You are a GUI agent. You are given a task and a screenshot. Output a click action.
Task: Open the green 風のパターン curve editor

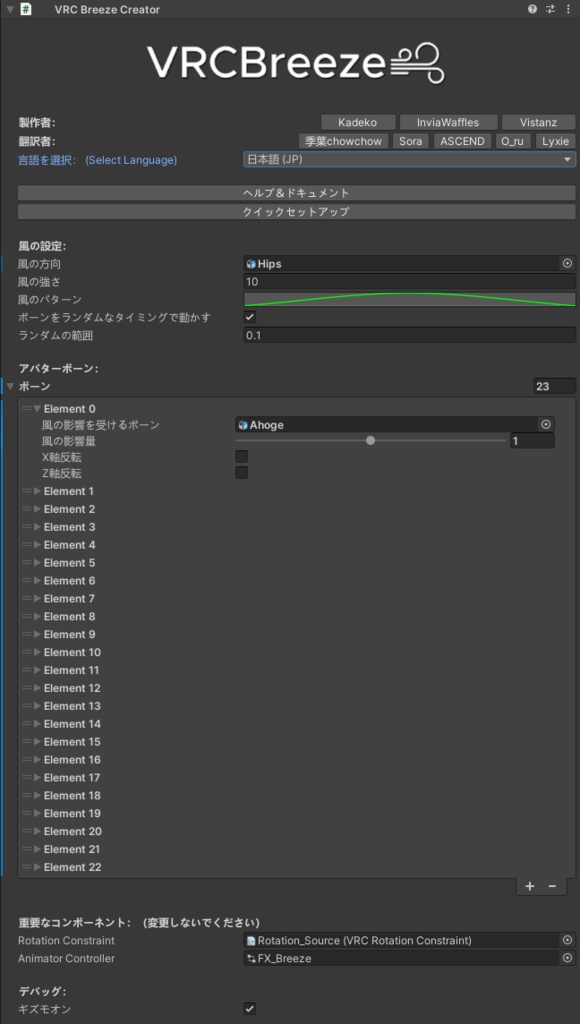point(410,299)
